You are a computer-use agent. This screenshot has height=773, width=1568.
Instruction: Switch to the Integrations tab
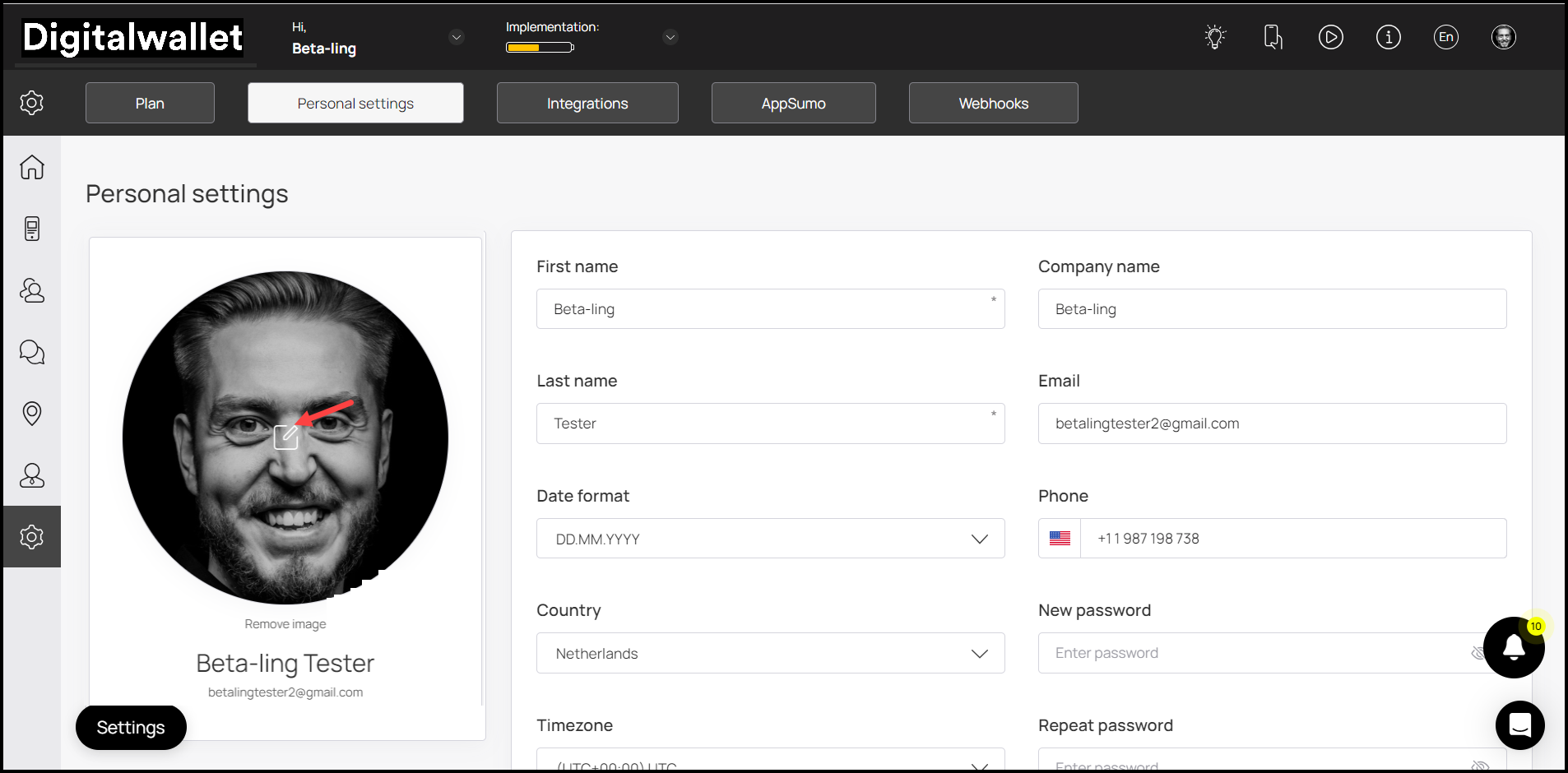pos(587,103)
